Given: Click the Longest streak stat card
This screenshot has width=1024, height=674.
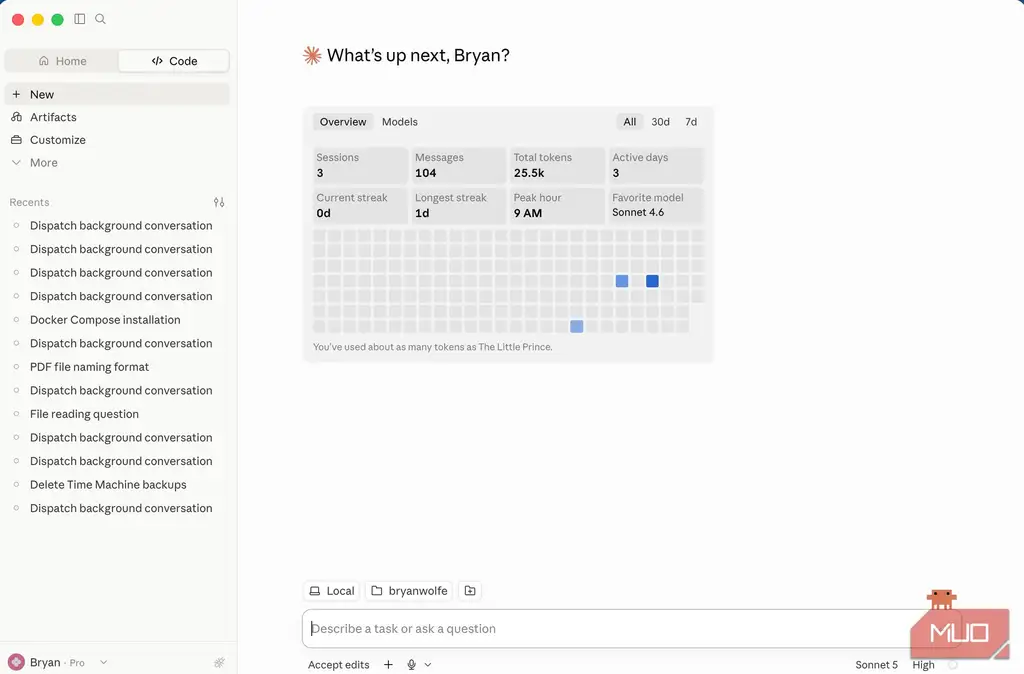Looking at the screenshot, I should (458, 205).
